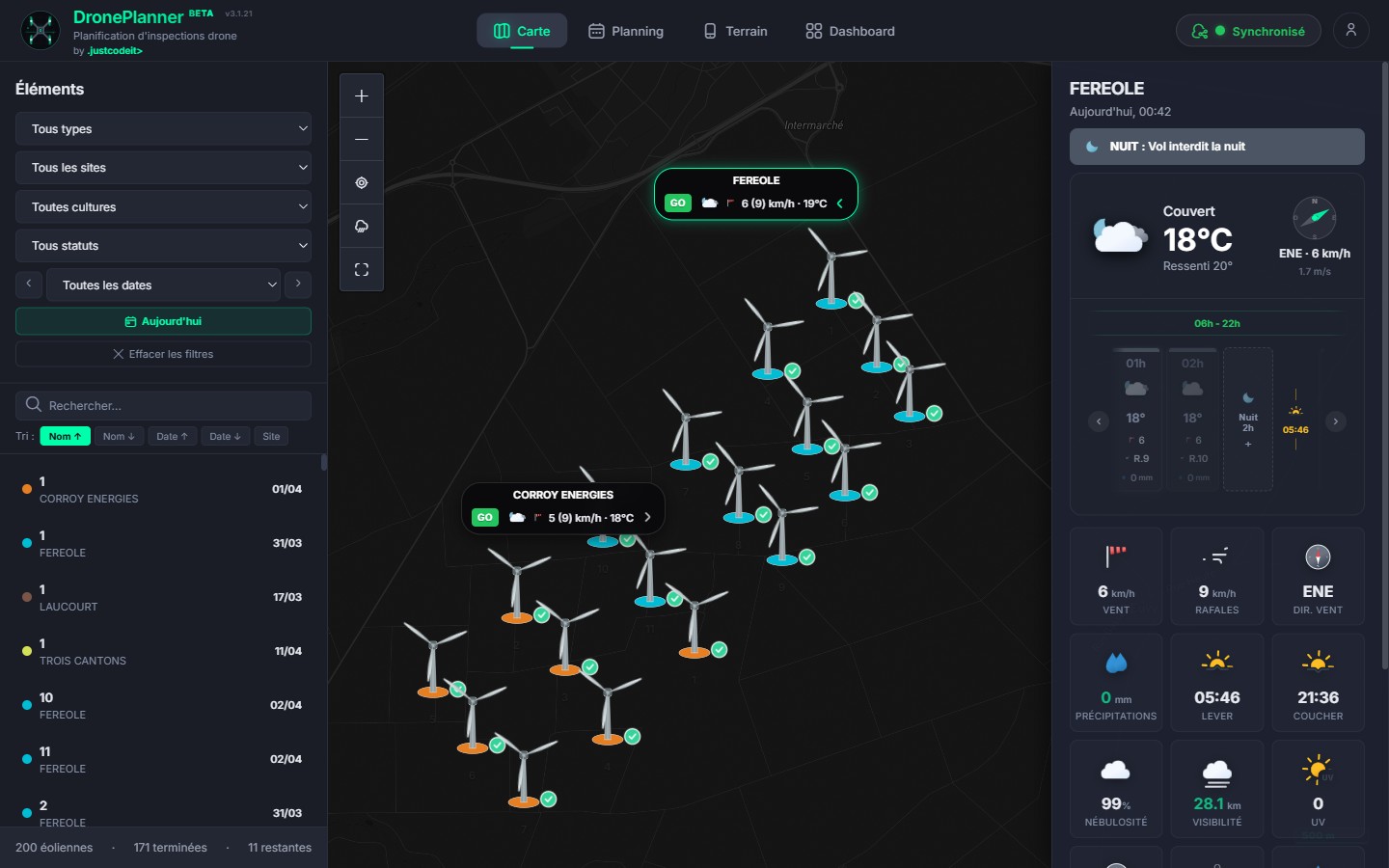Open the user profile icon
Screen dimensions: 1389x868
(1351, 31)
